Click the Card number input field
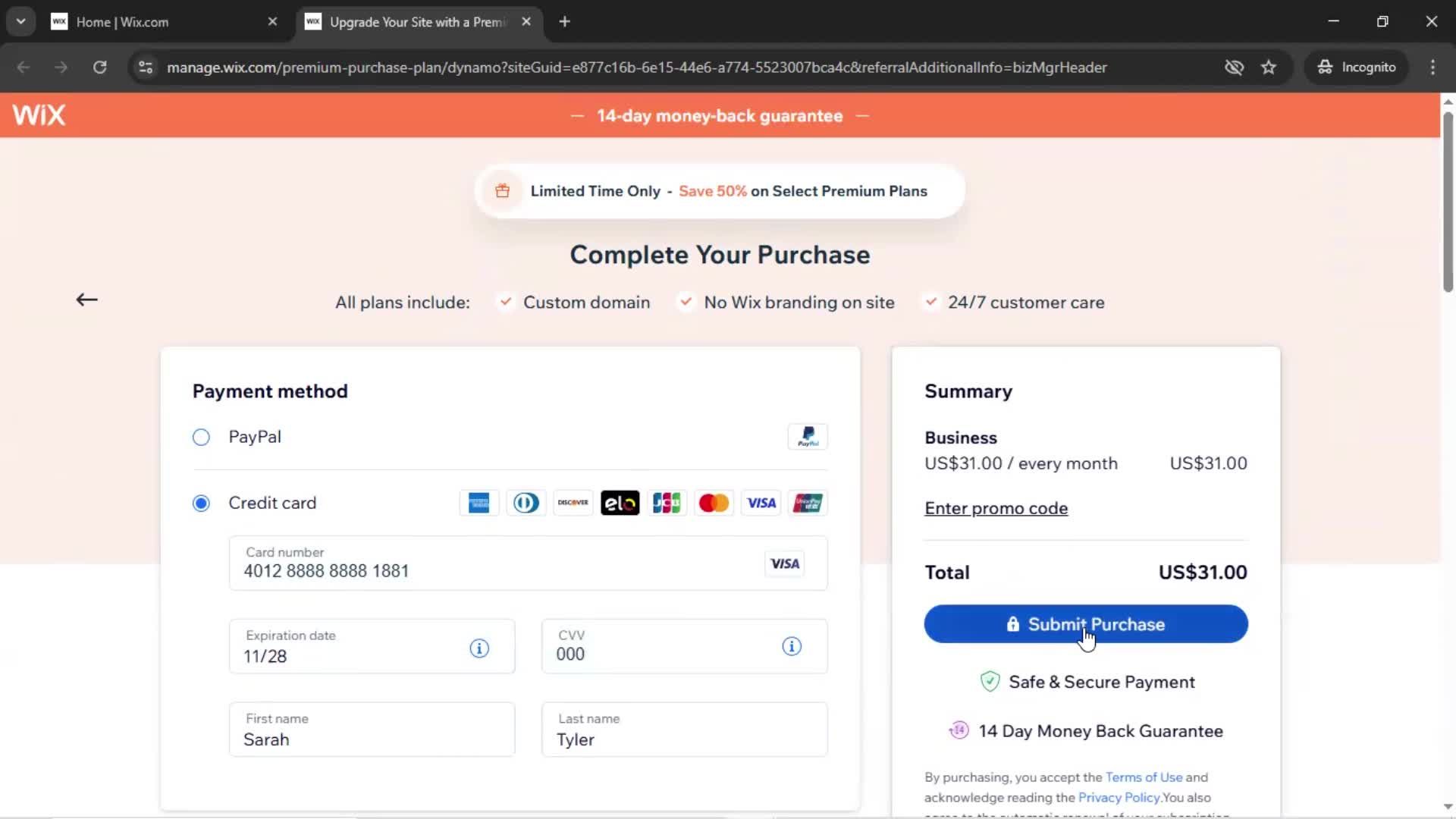 [528, 563]
